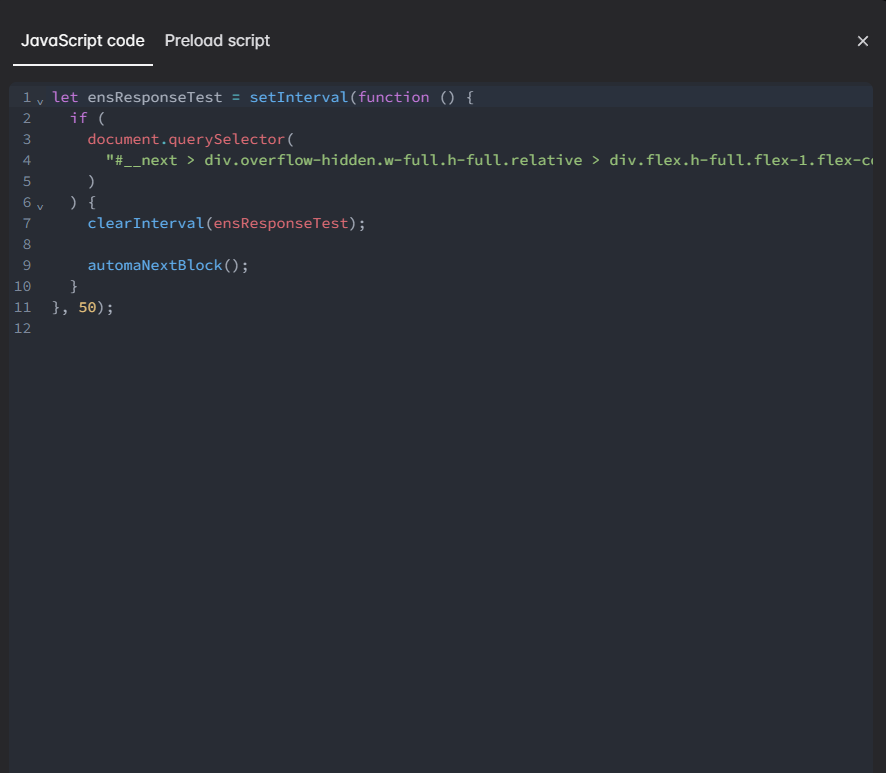Click line number 9 in the gutter
This screenshot has height=773, width=886.
[x=26, y=265]
